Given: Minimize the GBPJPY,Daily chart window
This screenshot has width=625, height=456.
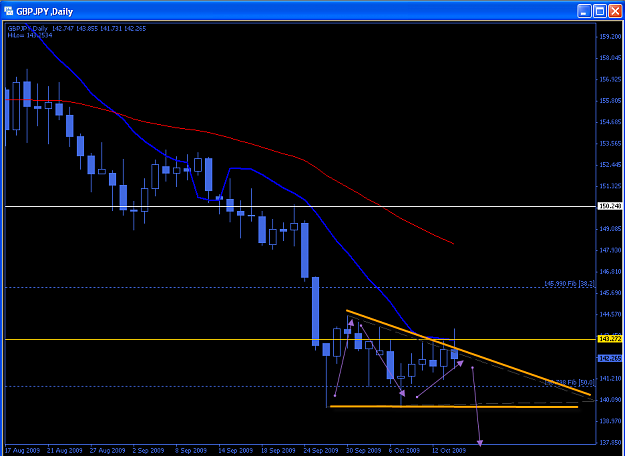Looking at the screenshot, I should tap(584, 11).
